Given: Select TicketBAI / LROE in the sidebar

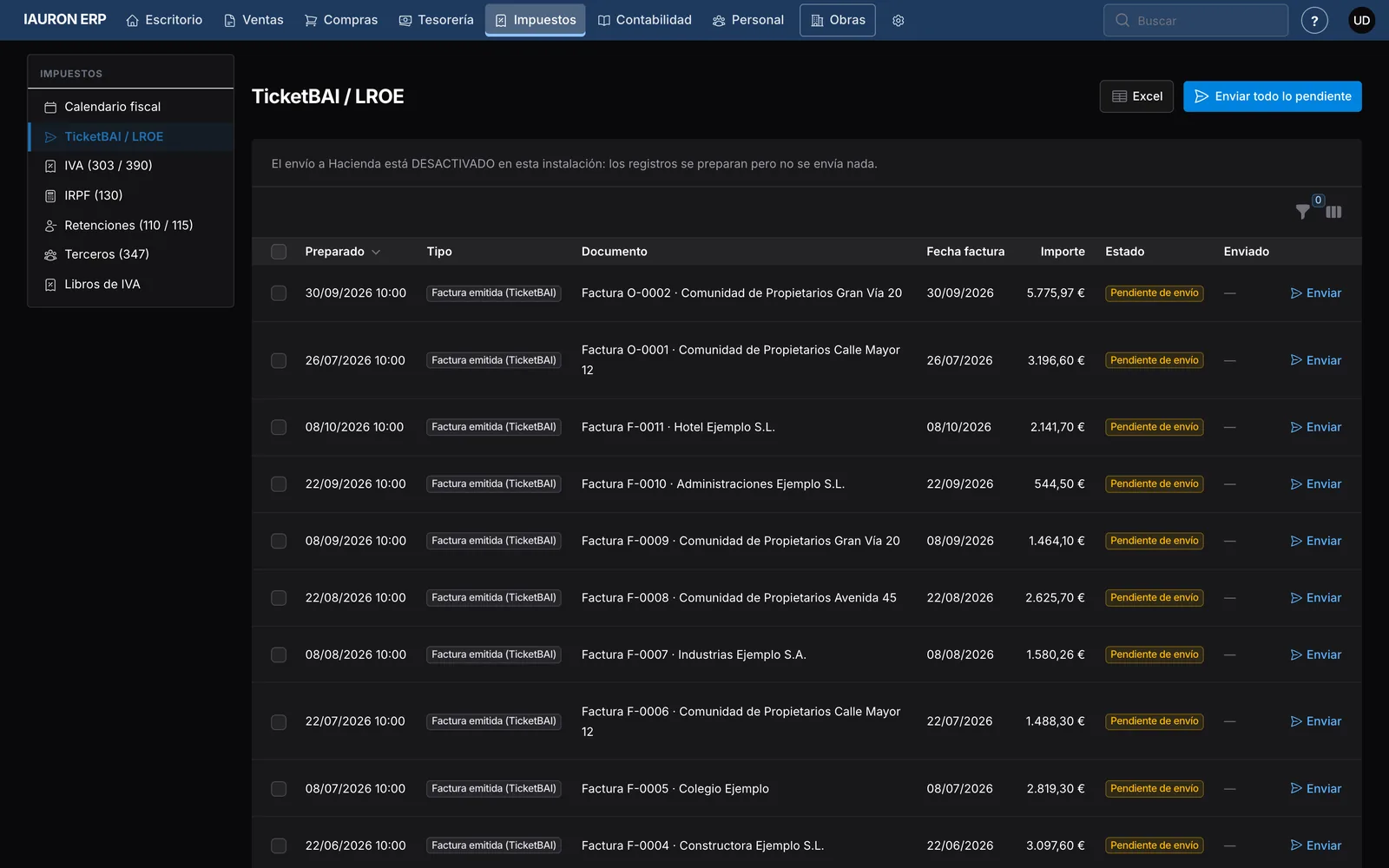Looking at the screenshot, I should pyautogui.click(x=131, y=136).
